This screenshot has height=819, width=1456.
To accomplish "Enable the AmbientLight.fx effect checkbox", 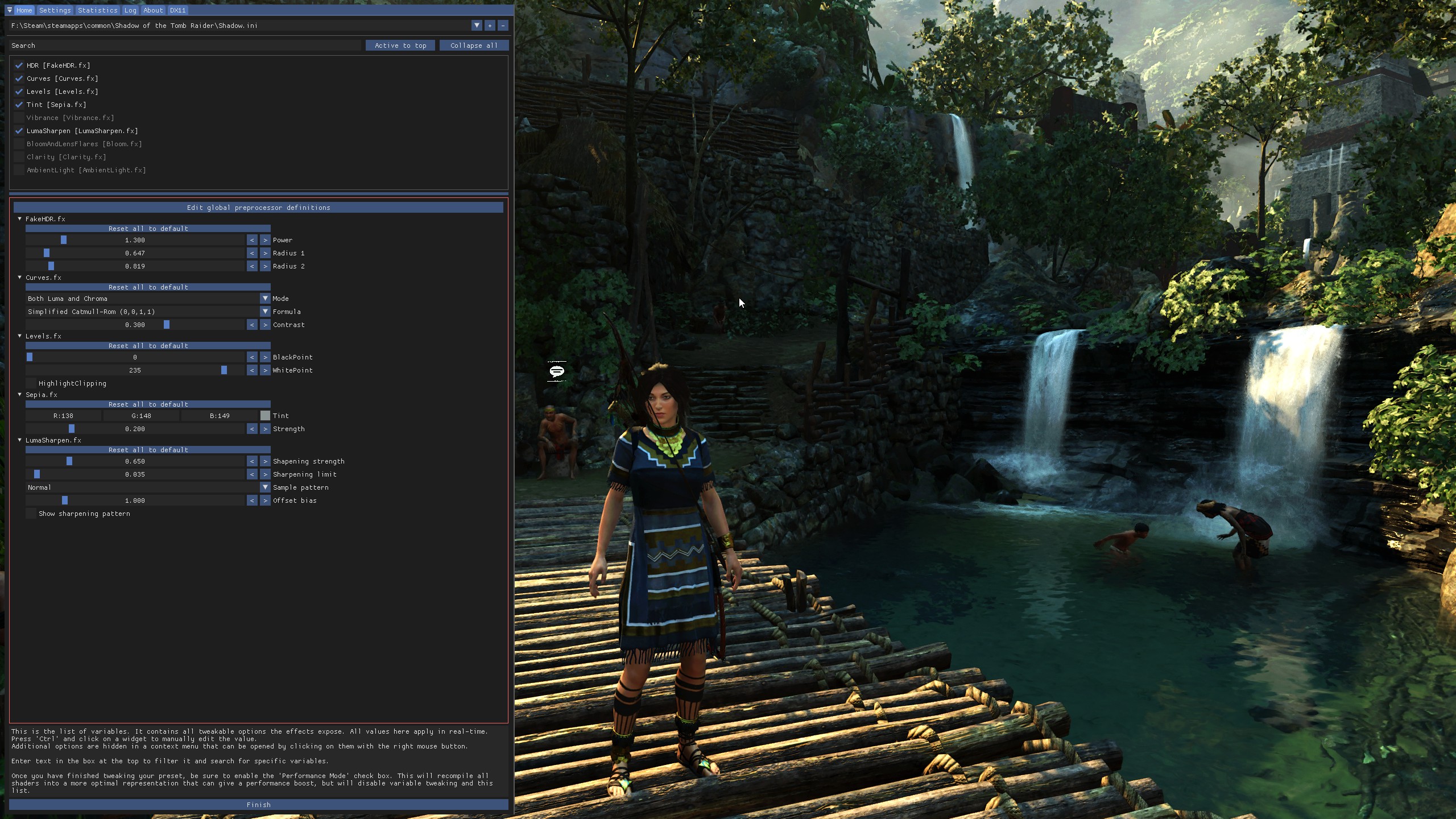I will pyautogui.click(x=19, y=170).
